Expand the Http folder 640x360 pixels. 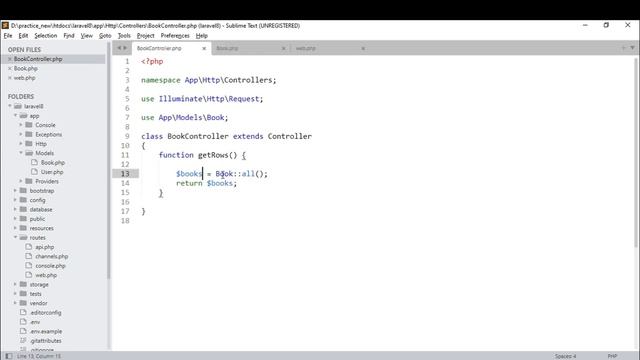(x=21, y=144)
